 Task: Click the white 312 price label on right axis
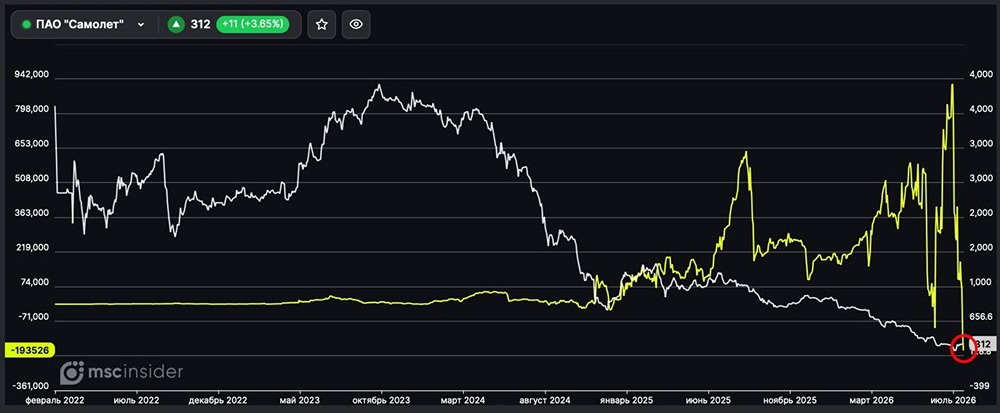click(983, 345)
